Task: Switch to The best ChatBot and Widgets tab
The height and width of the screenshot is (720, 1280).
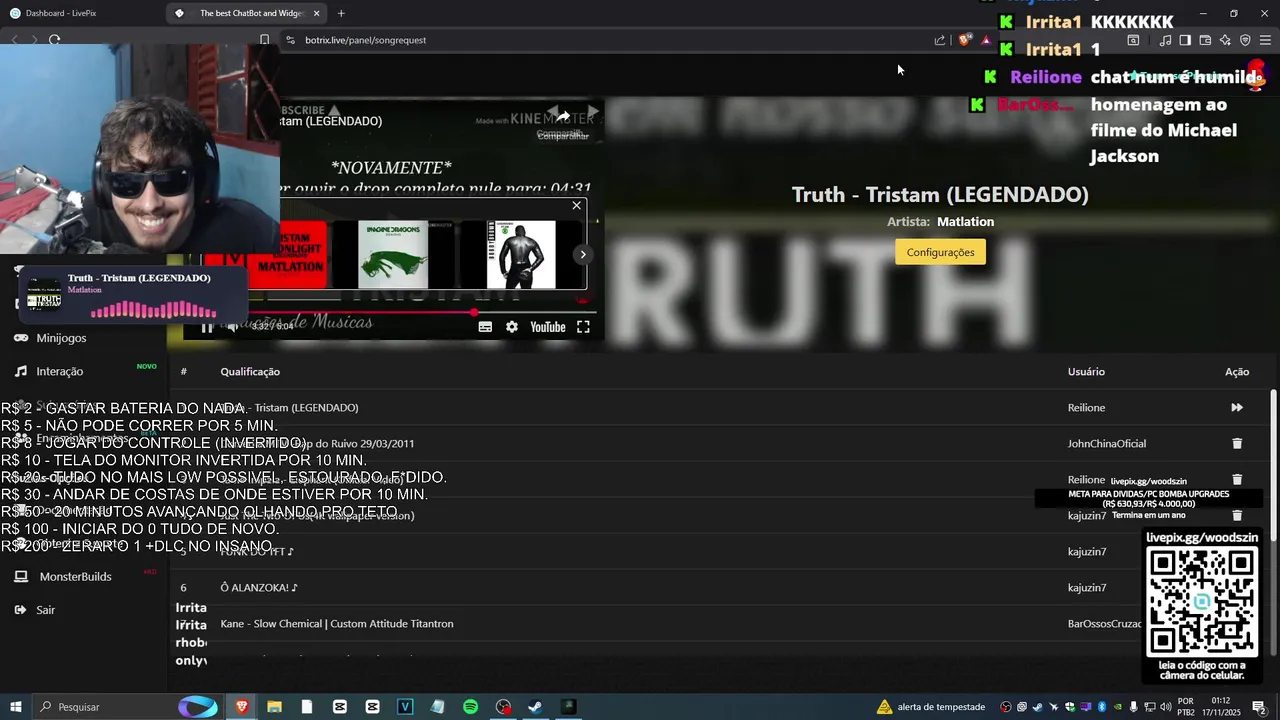Action: (245, 13)
